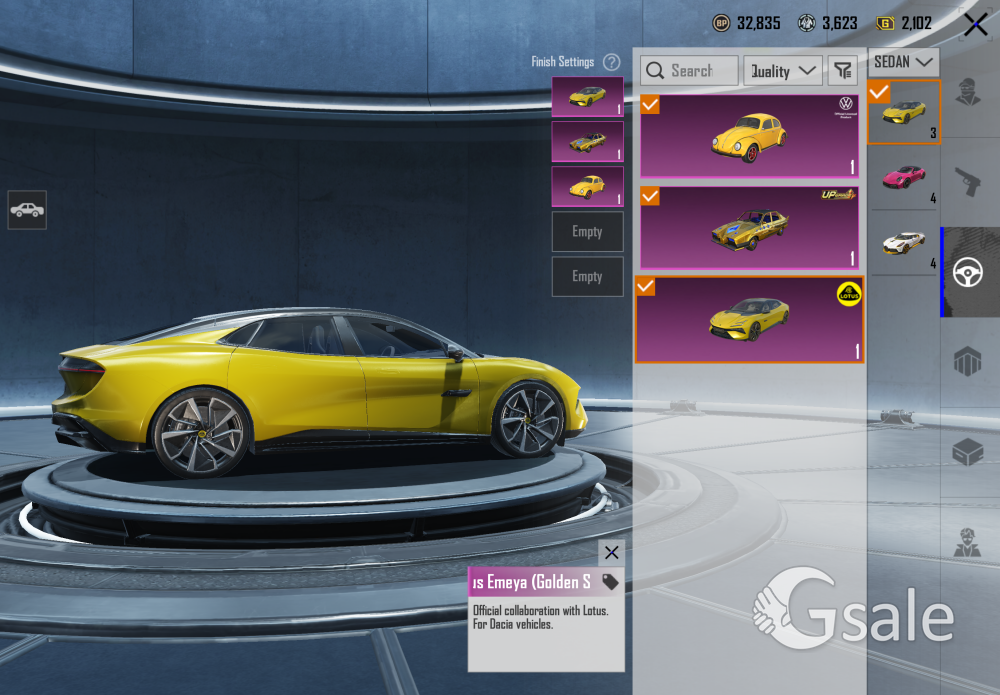Open the crate box category icon
This screenshot has width=1000, height=695.
(969, 452)
